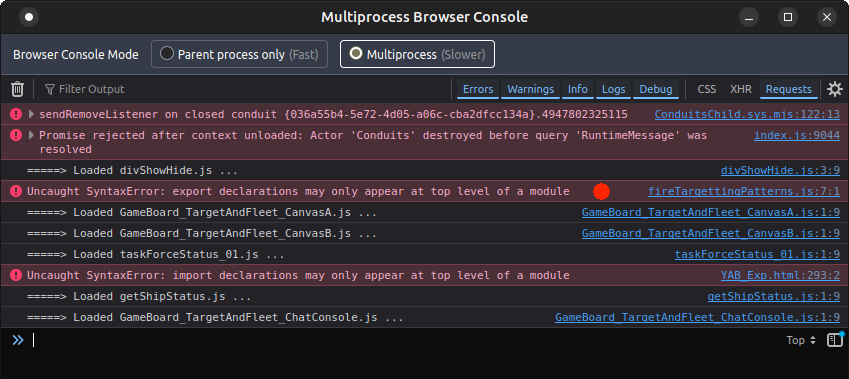Click error icon on Promise rejected row
The image size is (849, 379).
[16, 135]
